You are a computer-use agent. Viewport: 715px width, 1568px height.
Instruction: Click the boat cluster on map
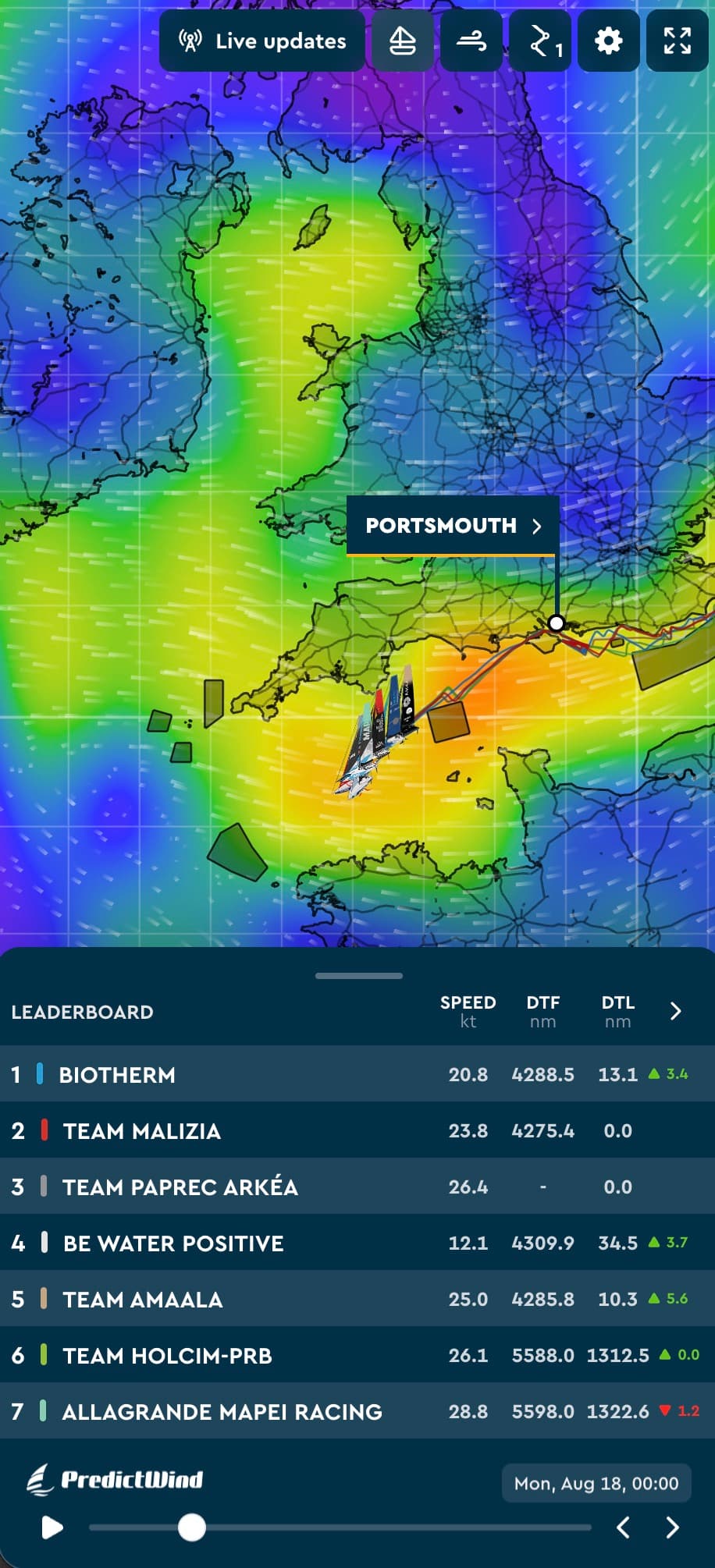(x=376, y=733)
